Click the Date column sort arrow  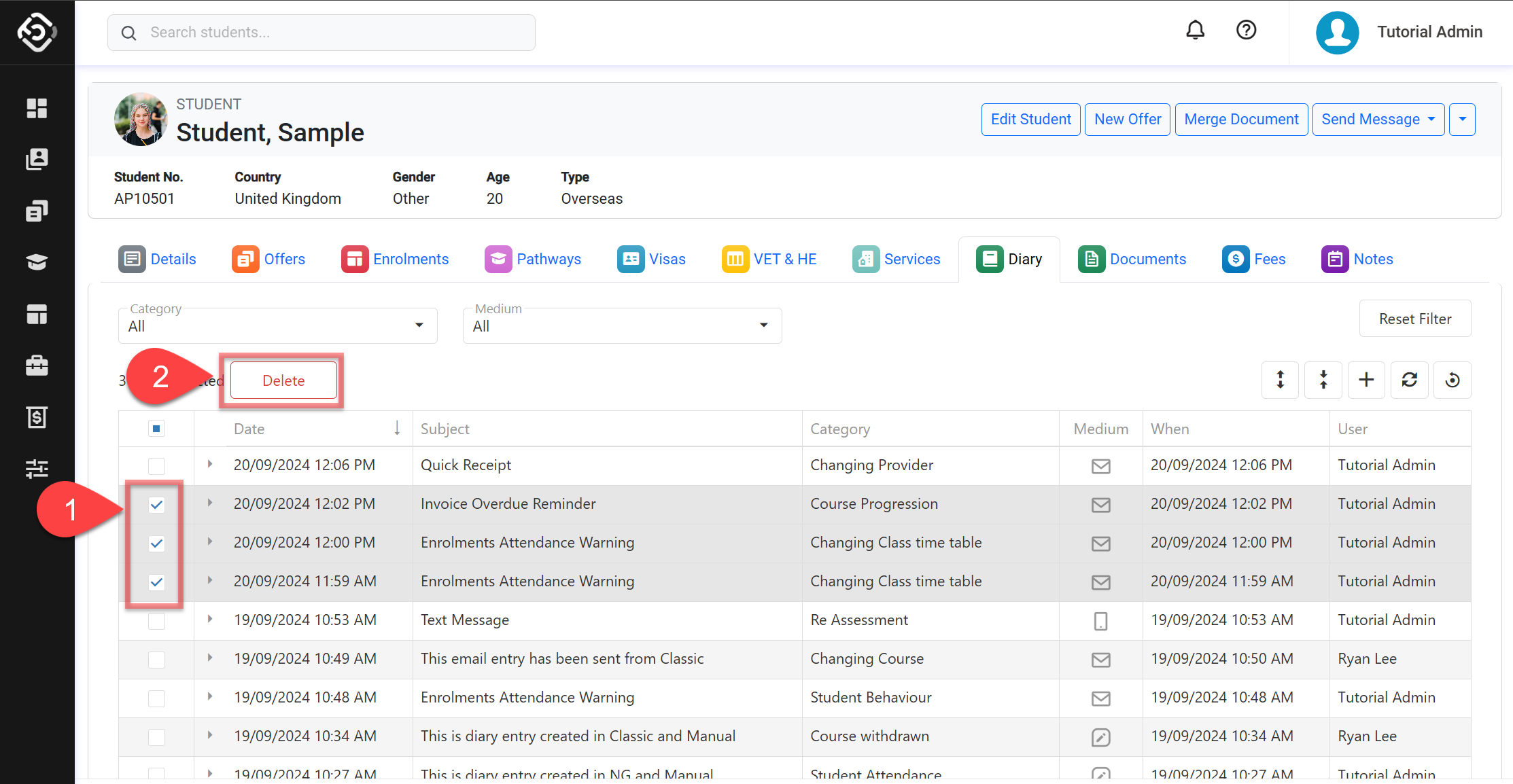click(397, 428)
